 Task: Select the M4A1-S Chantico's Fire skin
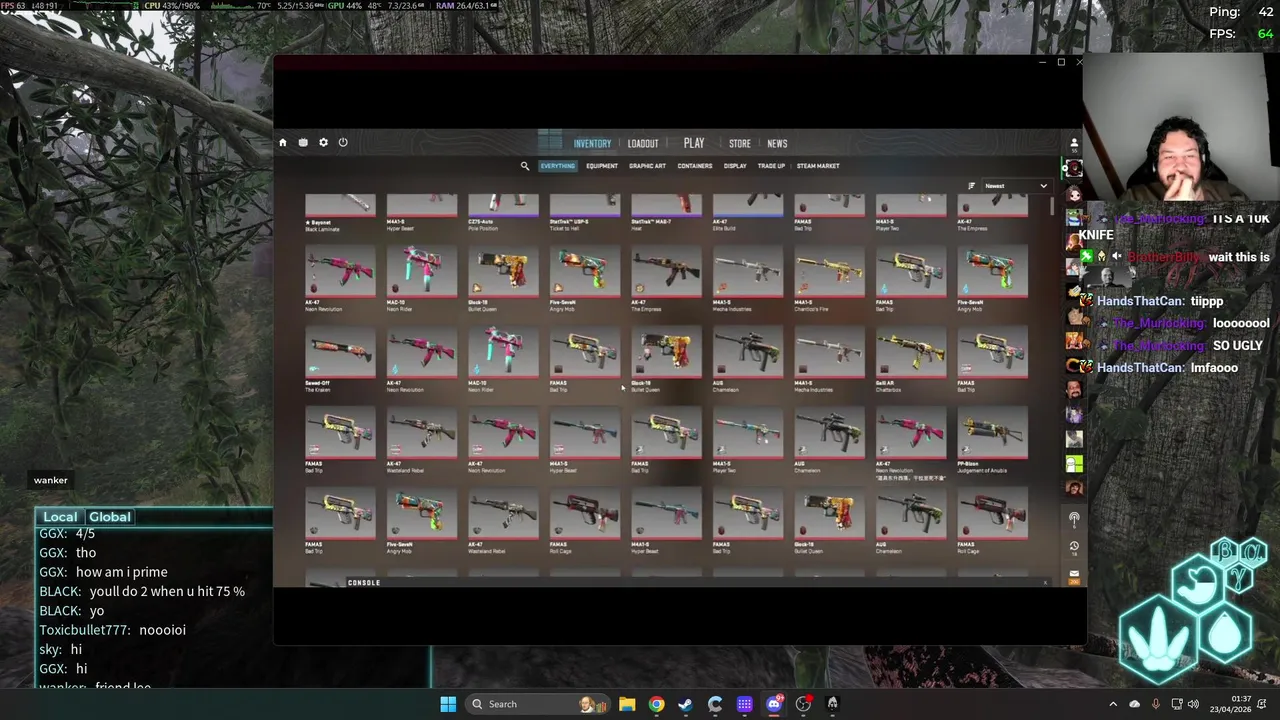pos(830,279)
